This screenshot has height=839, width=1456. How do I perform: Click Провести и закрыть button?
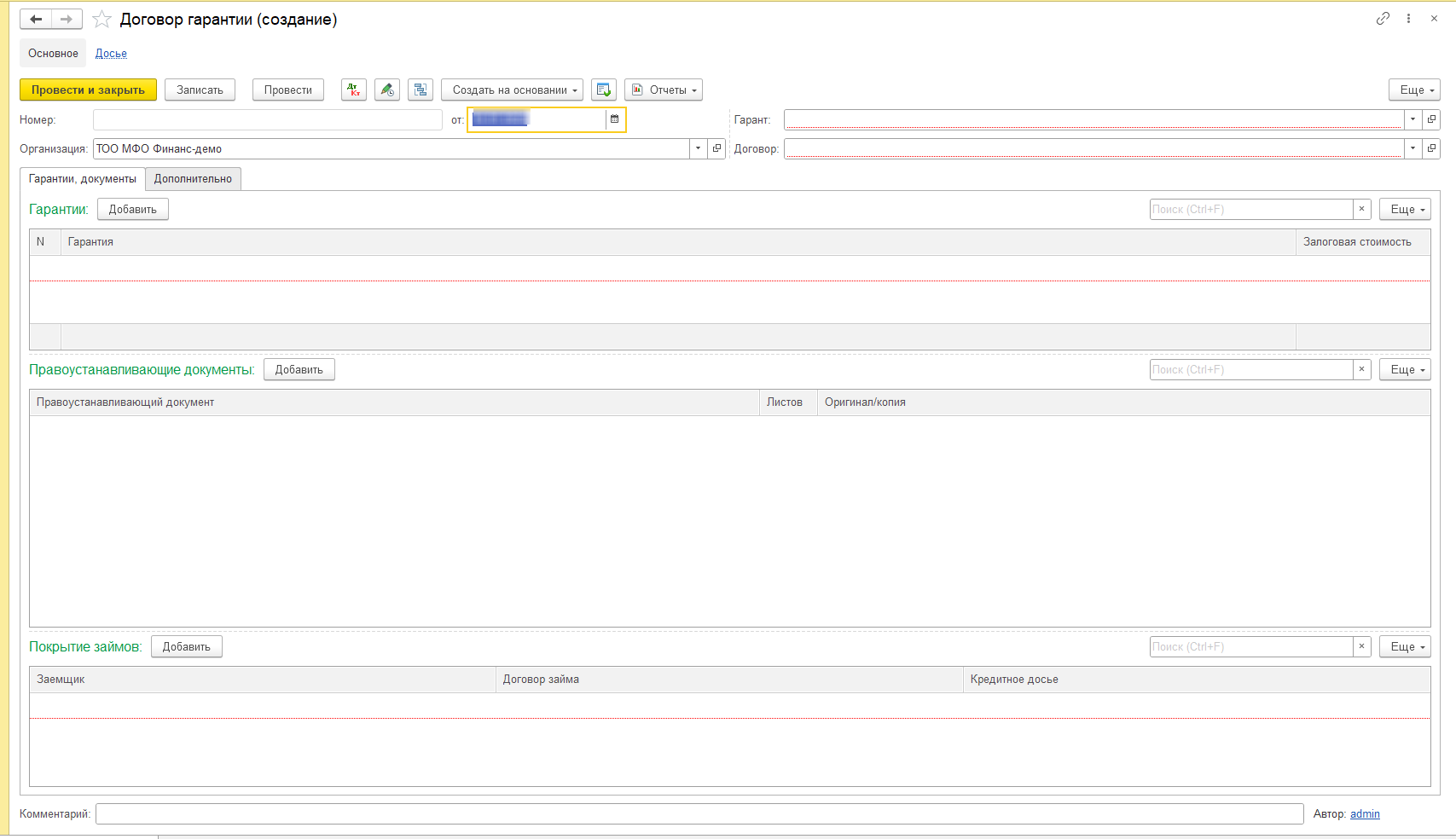(x=88, y=90)
